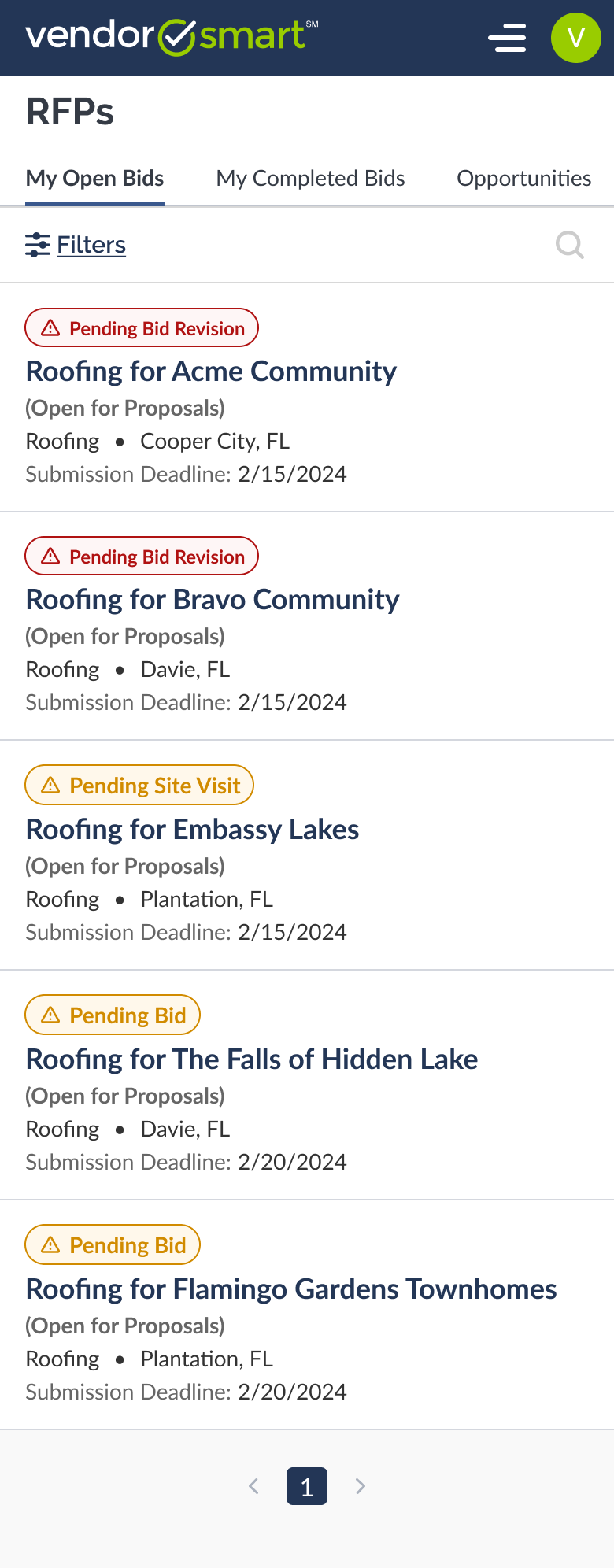This screenshot has height=1568, width=614.
Task: Go to the next results page
Action: [x=361, y=1486]
